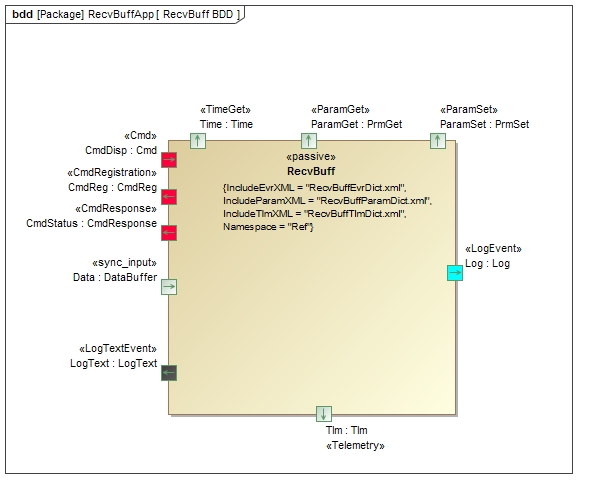Viewport: 597px width, 498px height.
Task: Select the Time port icon on top edge
Action: click(198, 141)
